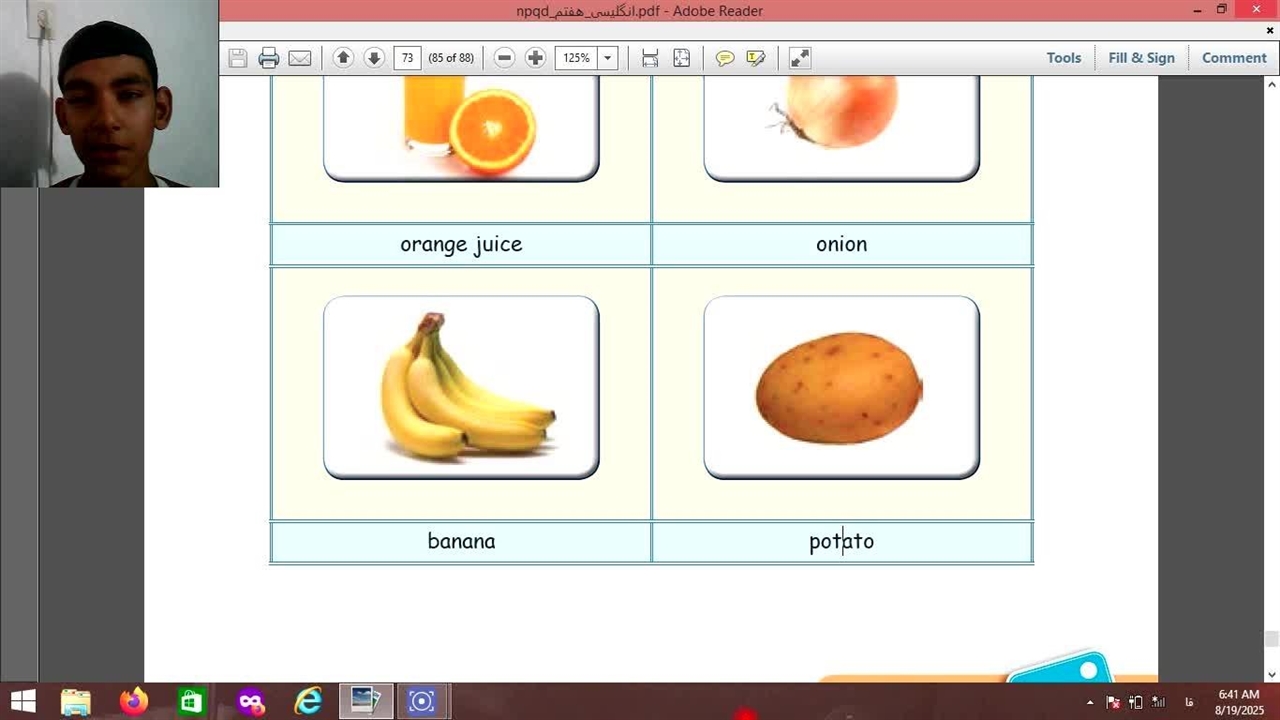Click the Print file icon
Viewport: 1280px width, 720px height.
(268, 58)
